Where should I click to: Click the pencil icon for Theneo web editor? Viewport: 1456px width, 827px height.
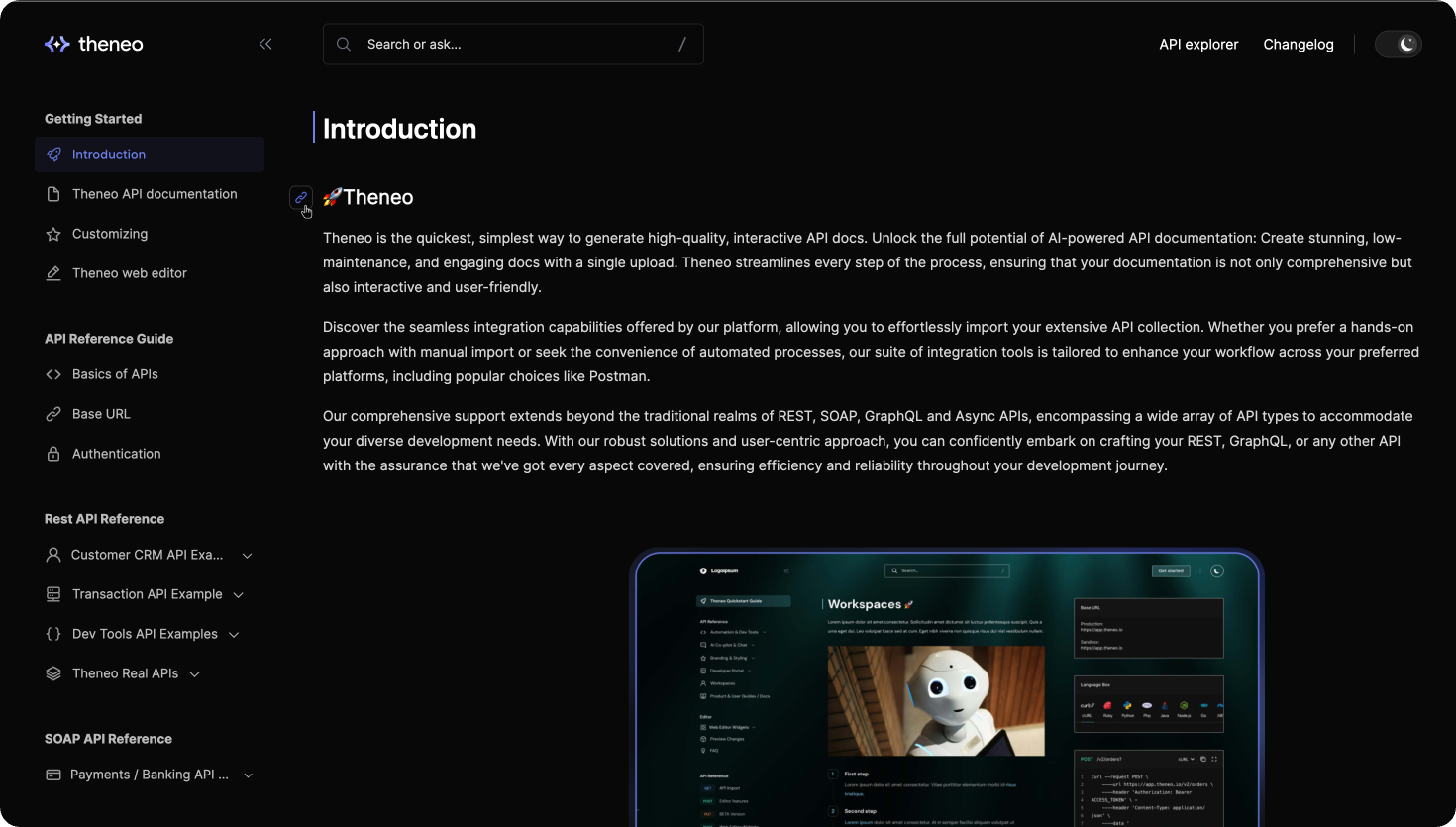click(x=53, y=273)
